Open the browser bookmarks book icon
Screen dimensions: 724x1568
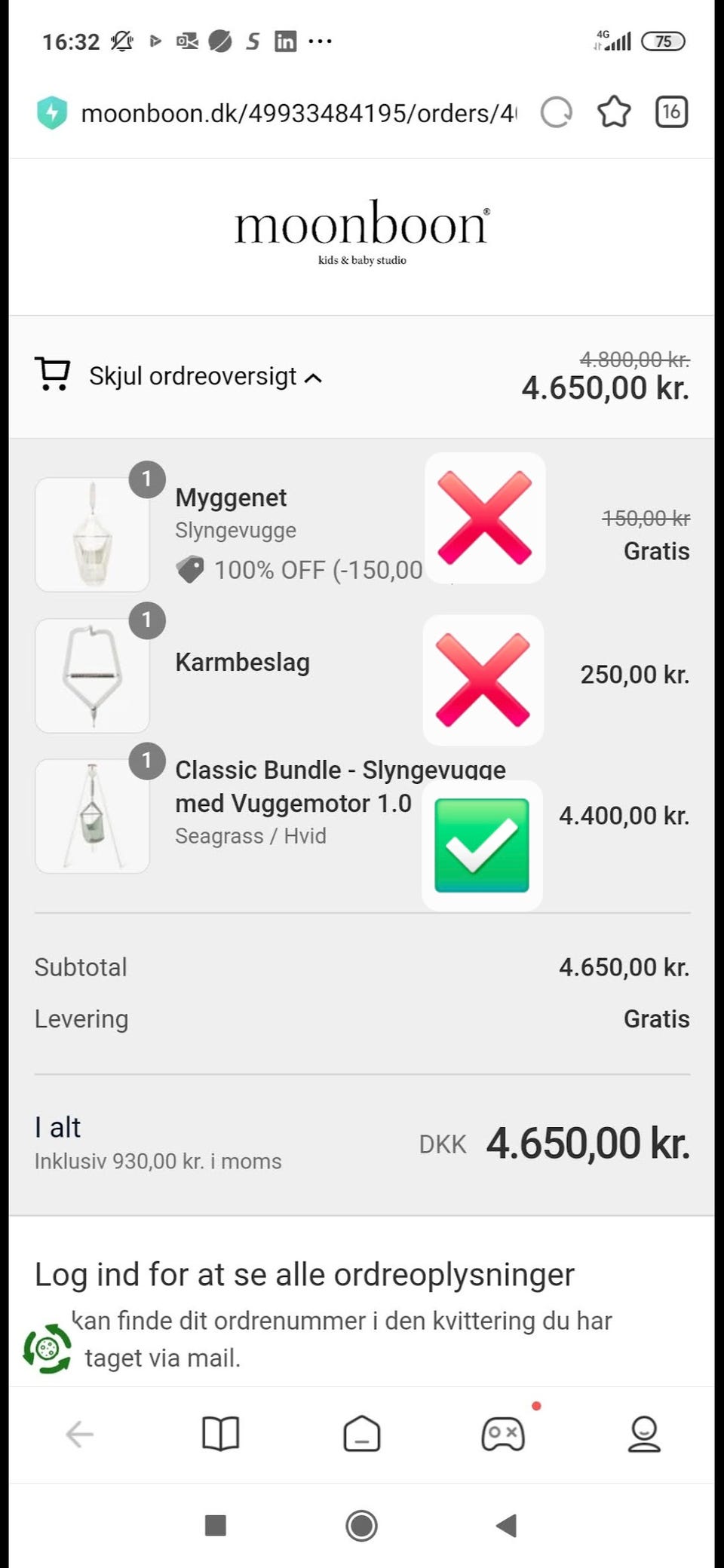click(220, 1434)
